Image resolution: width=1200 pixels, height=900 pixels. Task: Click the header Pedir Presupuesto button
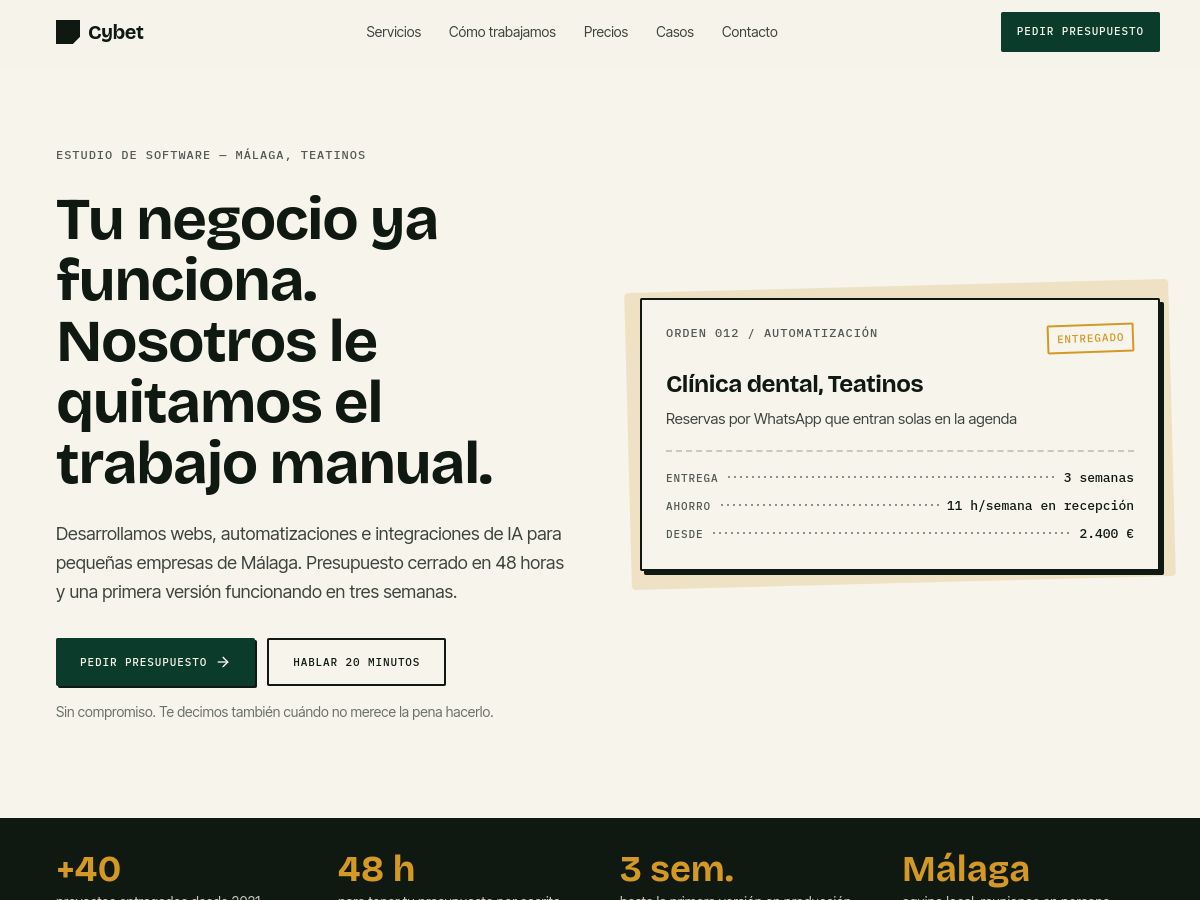pos(1080,32)
